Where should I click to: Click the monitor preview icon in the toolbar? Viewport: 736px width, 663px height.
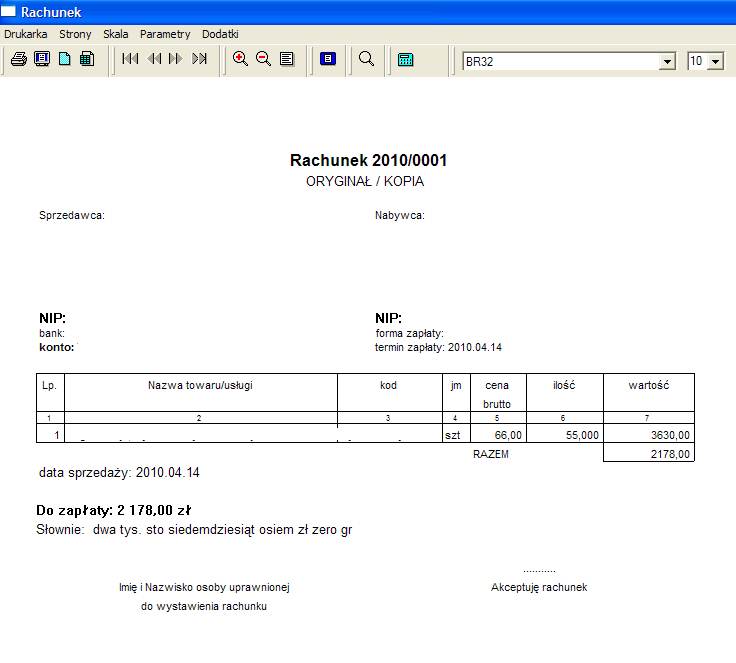coord(41,60)
